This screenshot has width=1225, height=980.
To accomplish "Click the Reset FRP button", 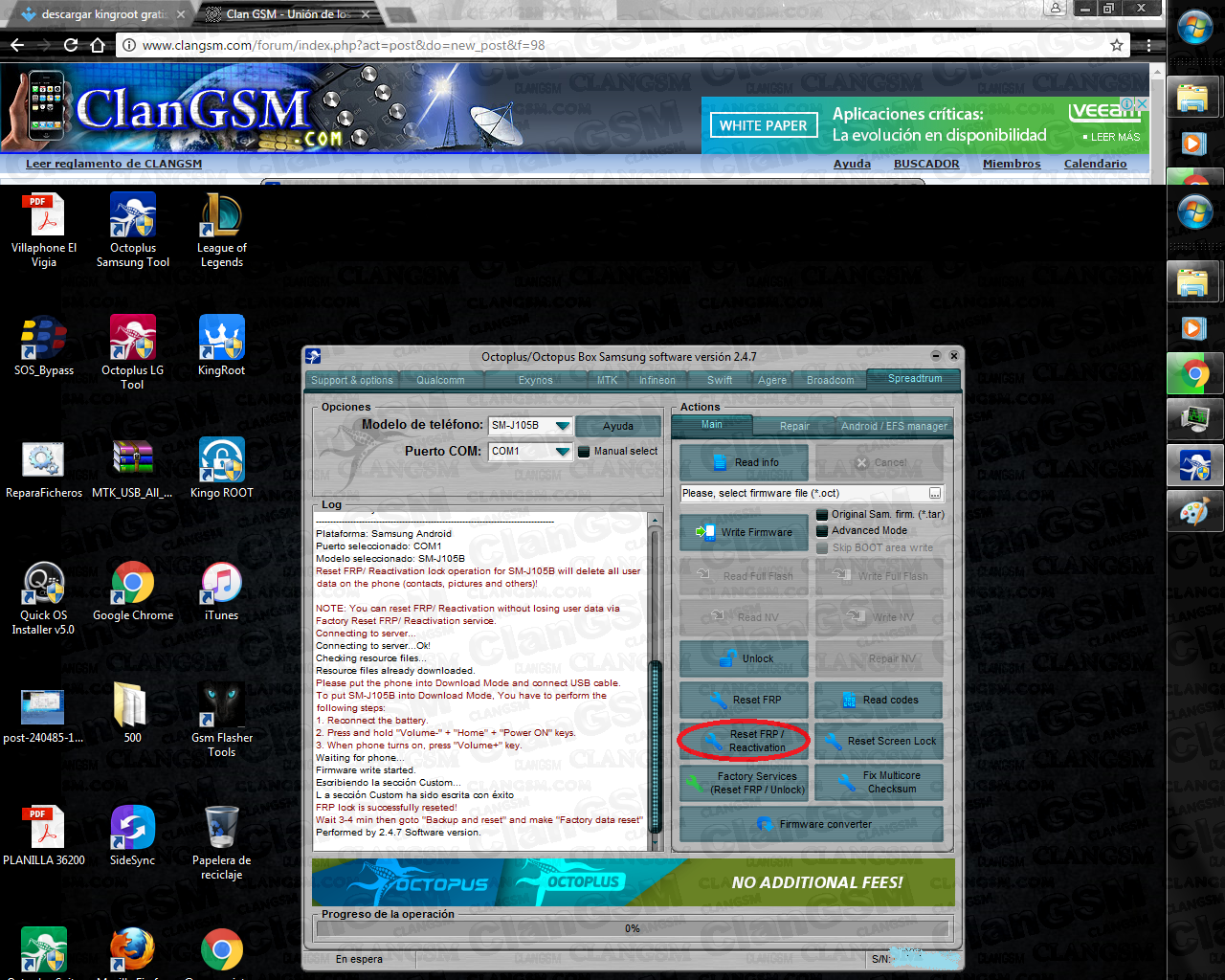I will (745, 700).
